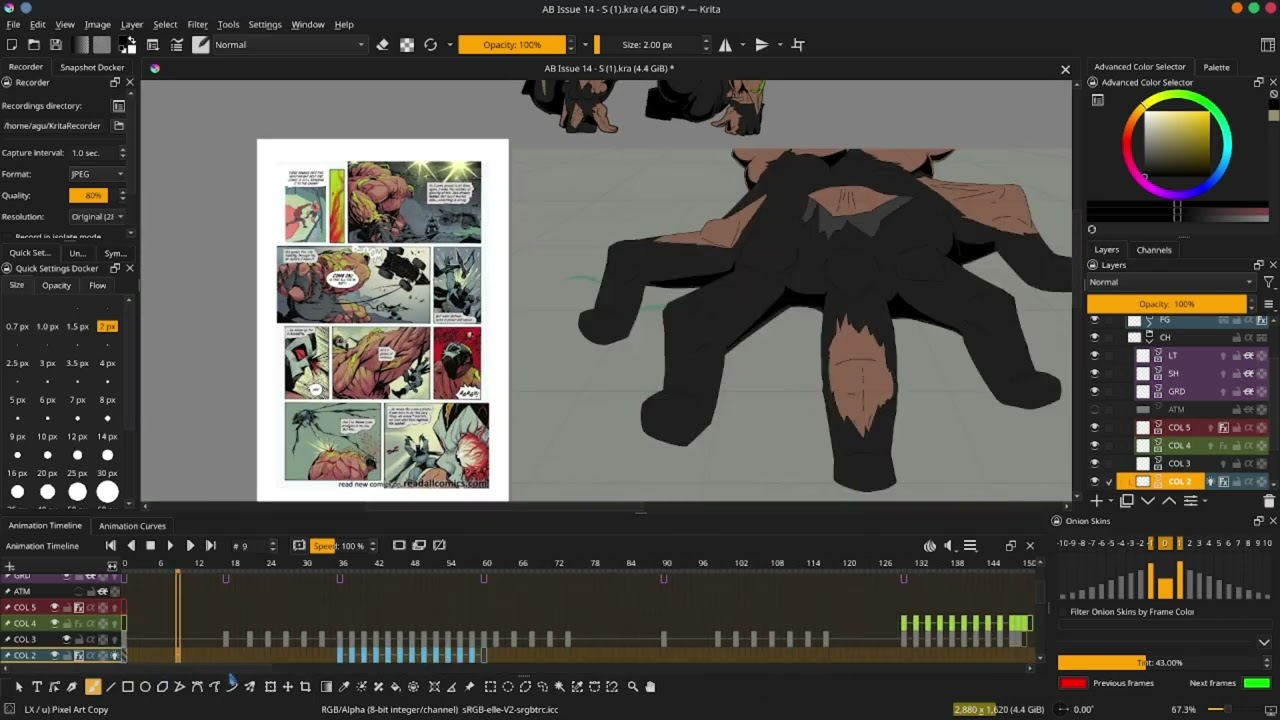
Task: Open the Settings menu
Action: tap(265, 24)
